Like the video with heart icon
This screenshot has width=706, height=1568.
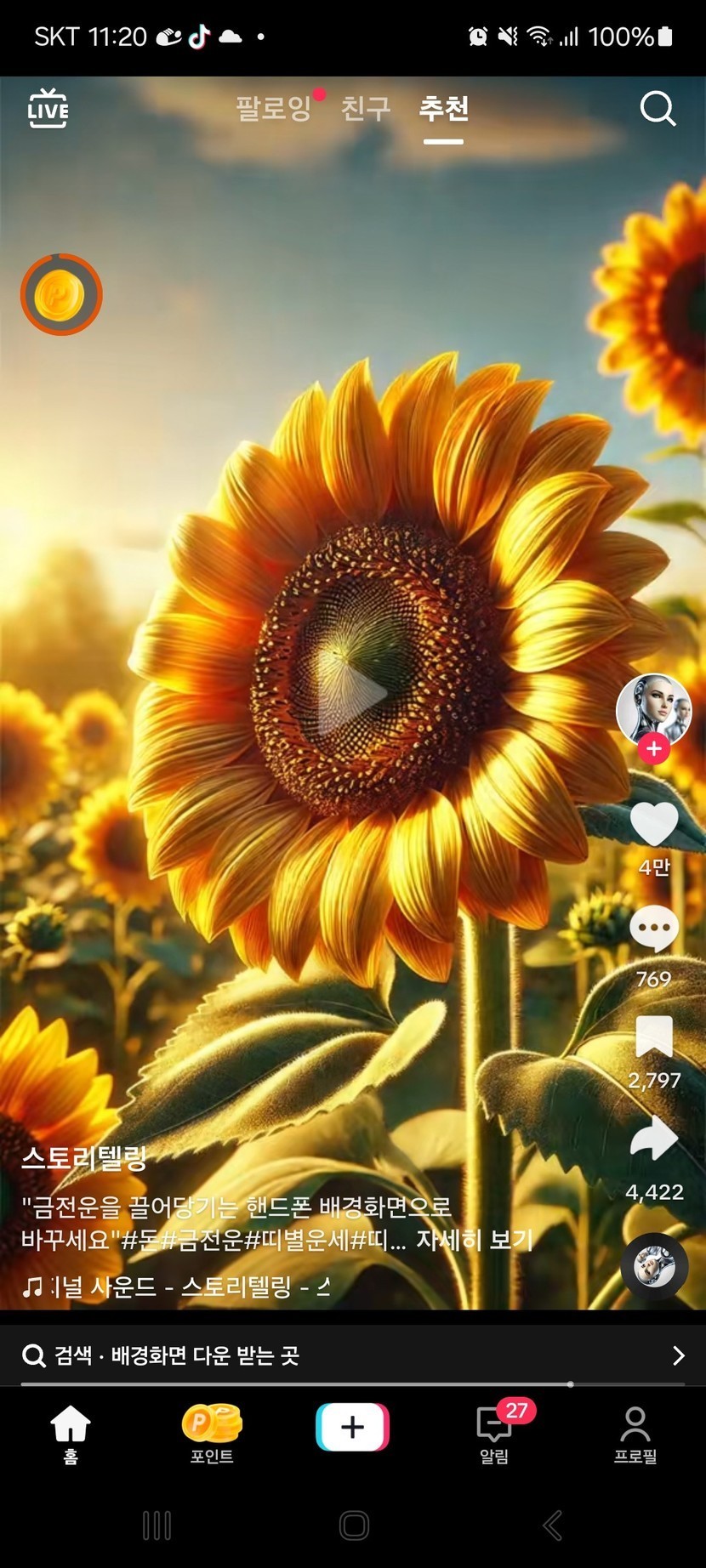pyautogui.click(x=653, y=823)
